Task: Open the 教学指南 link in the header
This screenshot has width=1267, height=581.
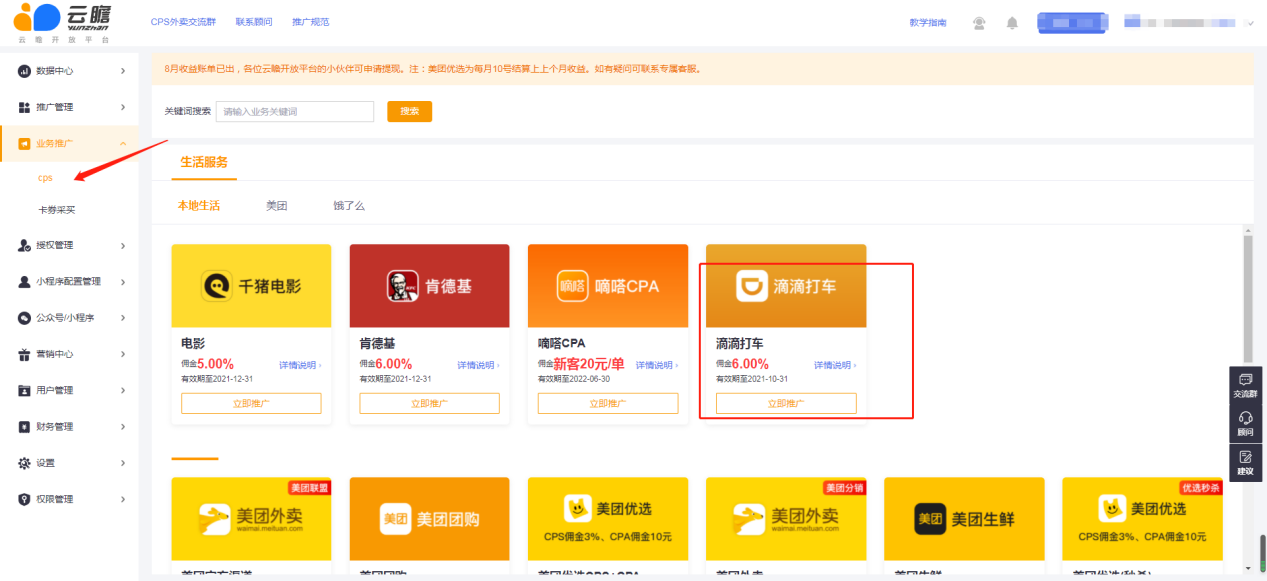Action: [928, 22]
